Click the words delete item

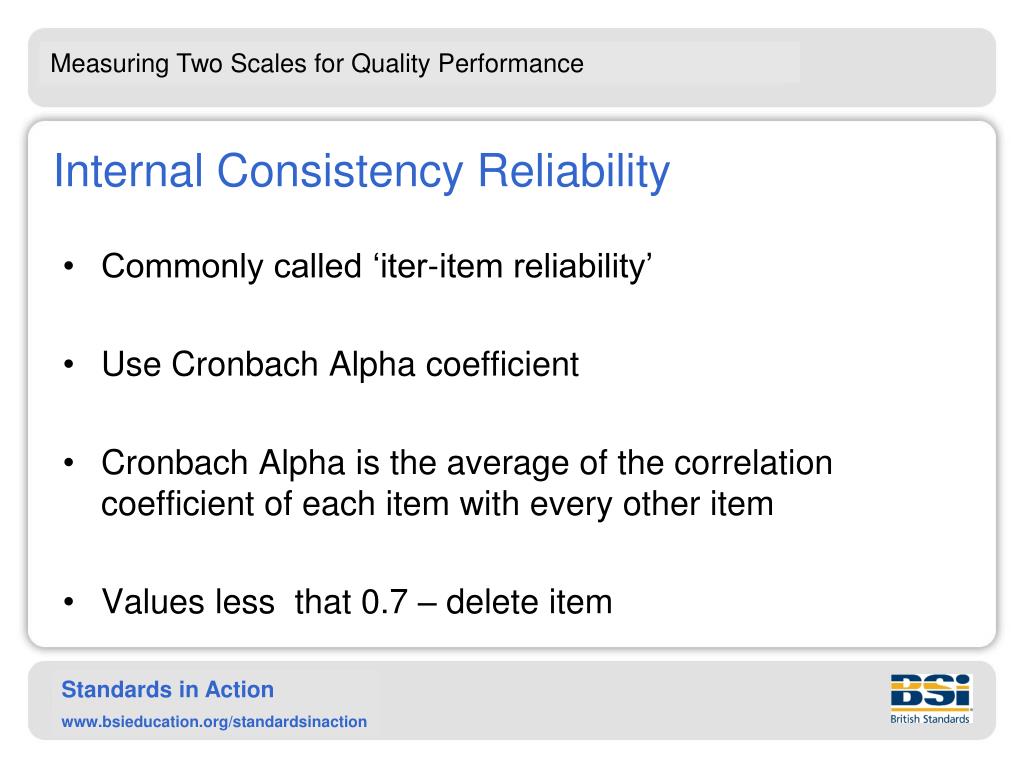tap(529, 601)
